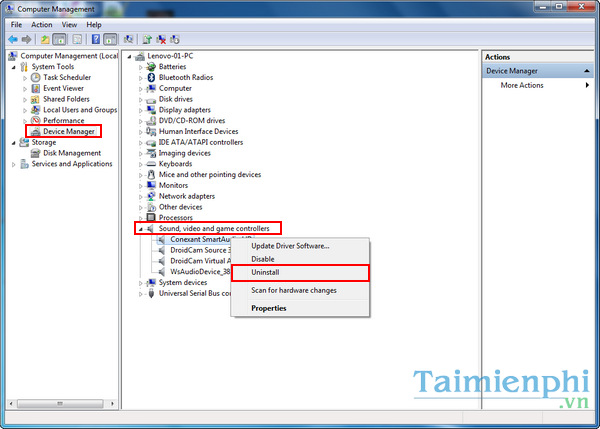Expand the Other devices category
Screen dimensions: 600x429
point(140,207)
